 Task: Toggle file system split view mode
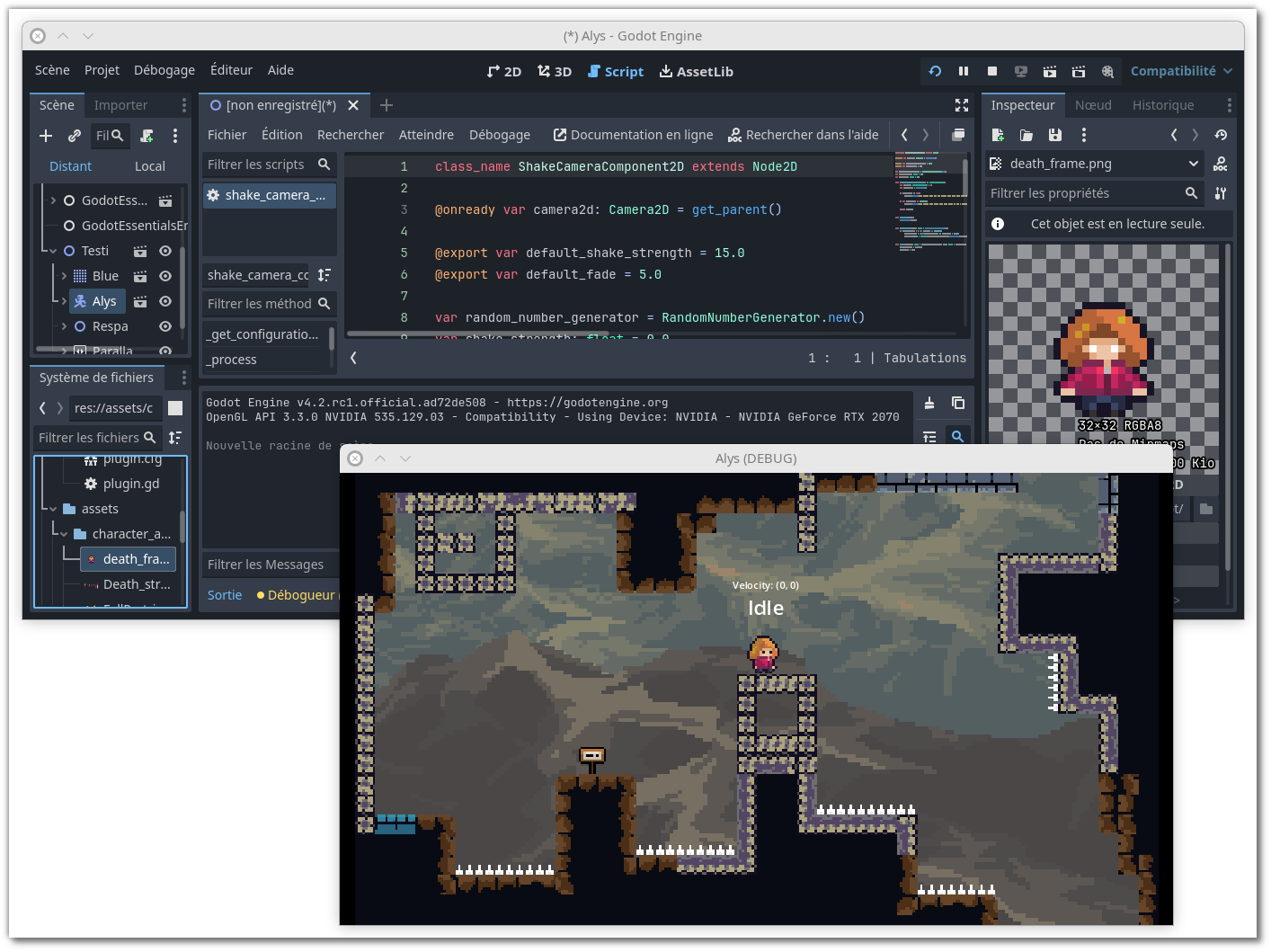pos(175,408)
